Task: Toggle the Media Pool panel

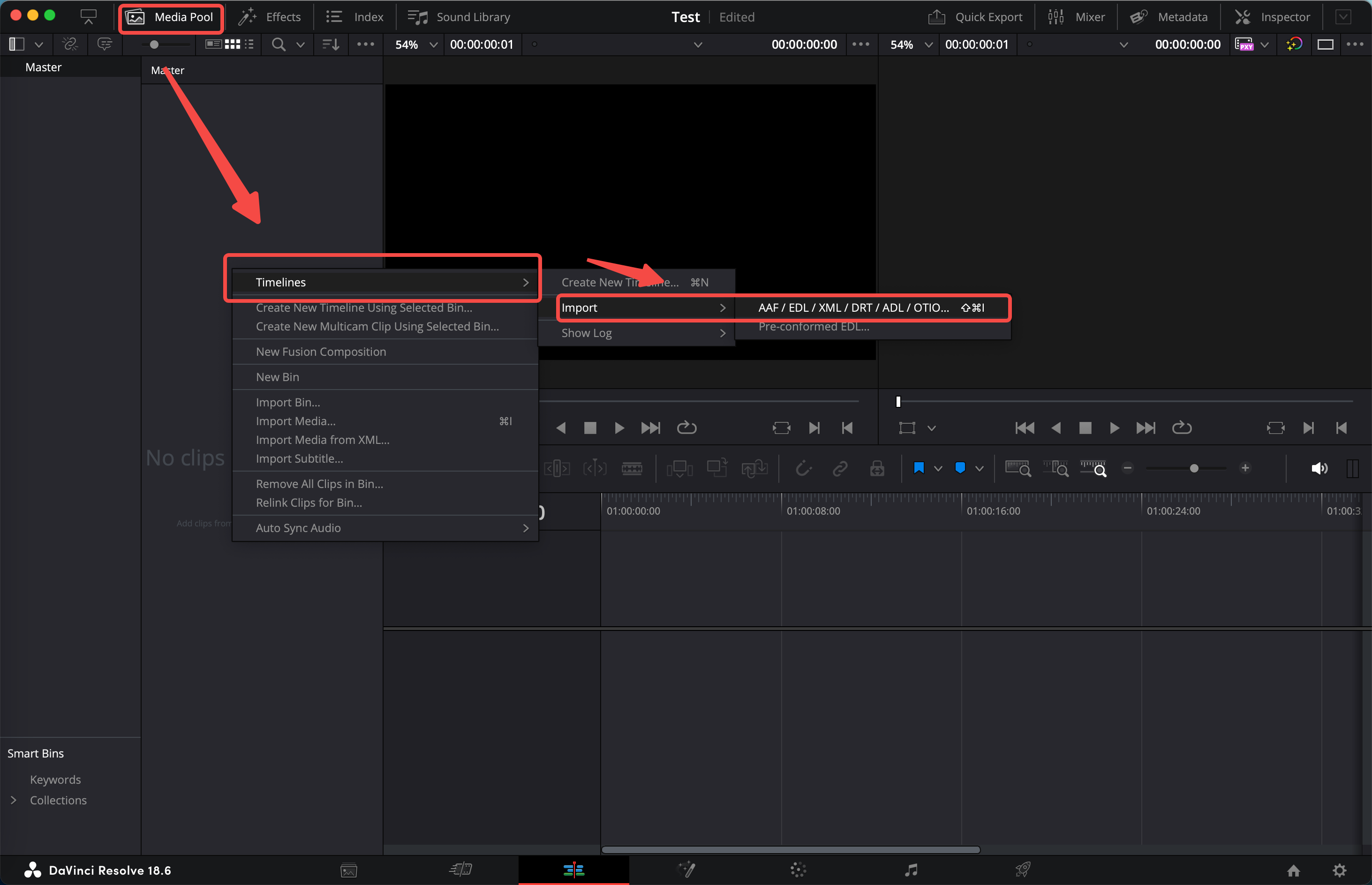Action: (x=171, y=17)
